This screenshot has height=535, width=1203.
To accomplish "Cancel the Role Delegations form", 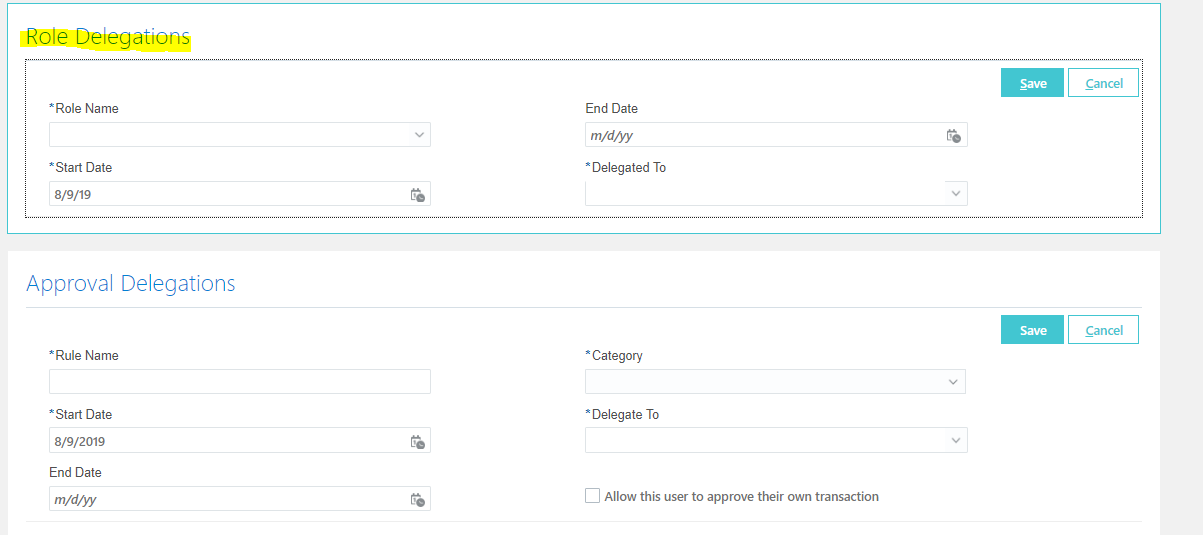I will point(1103,83).
